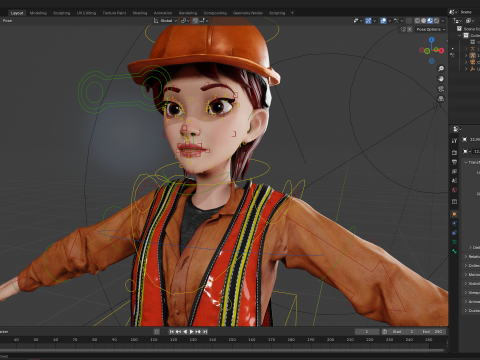
Task: Click the Start frame field
Action: (x=403, y=332)
